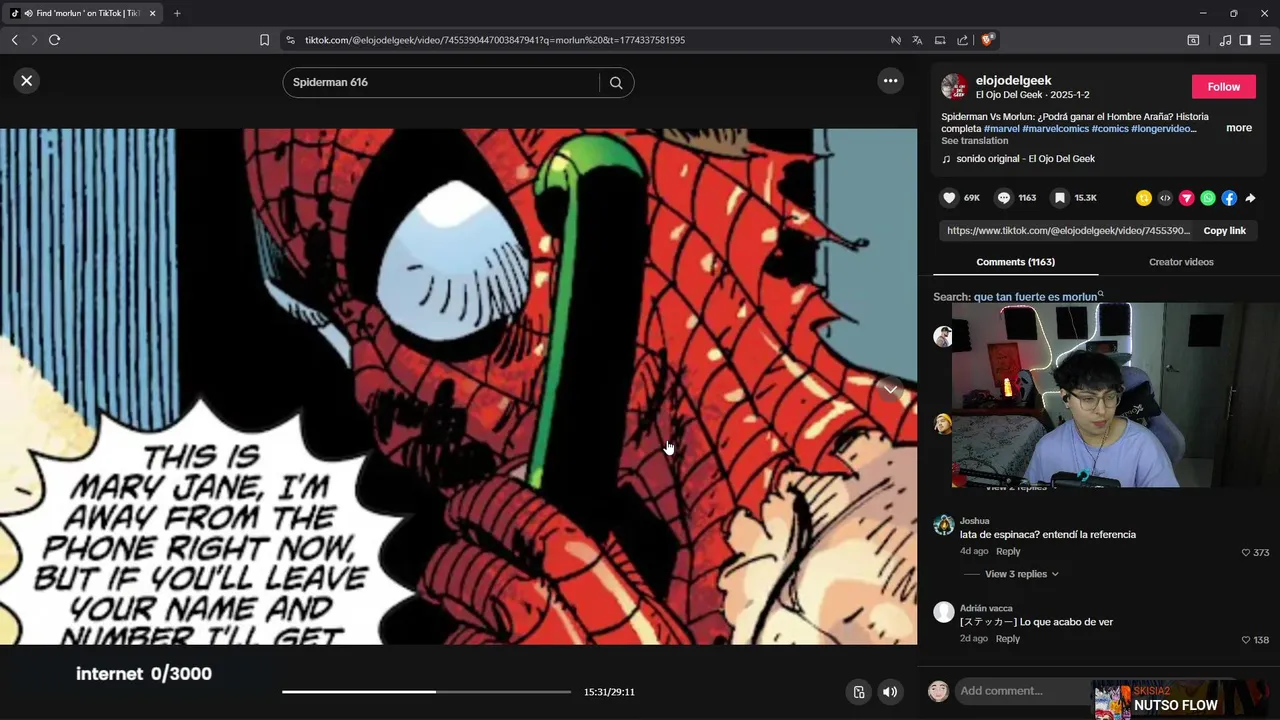Seek on the video progress bar

pyautogui.click(x=426, y=692)
